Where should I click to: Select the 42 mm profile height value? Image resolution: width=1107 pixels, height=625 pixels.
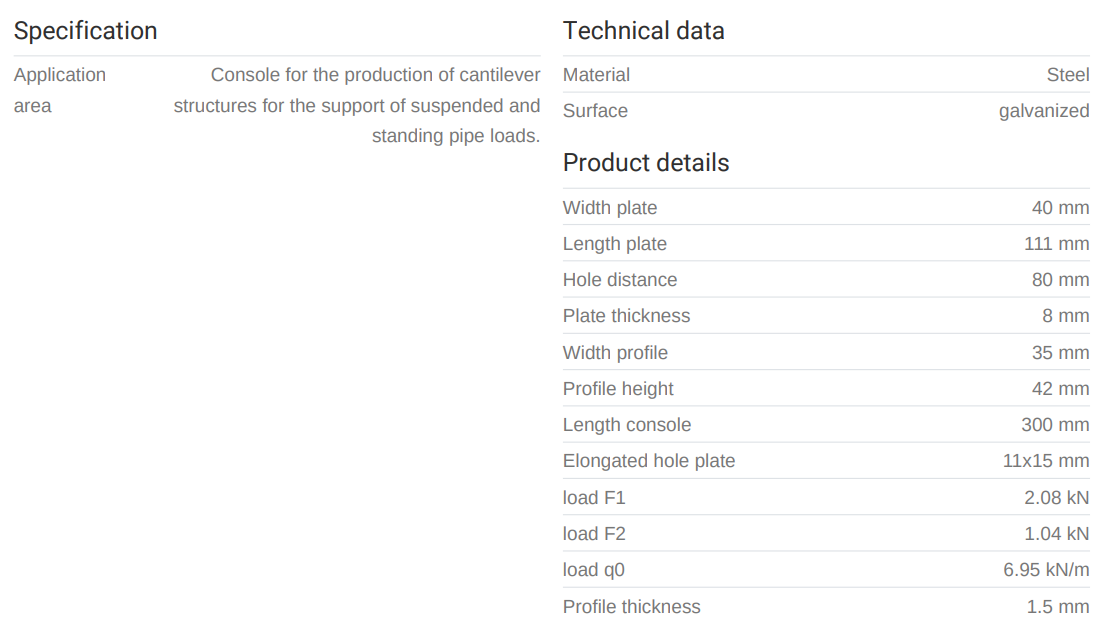click(x=1060, y=389)
